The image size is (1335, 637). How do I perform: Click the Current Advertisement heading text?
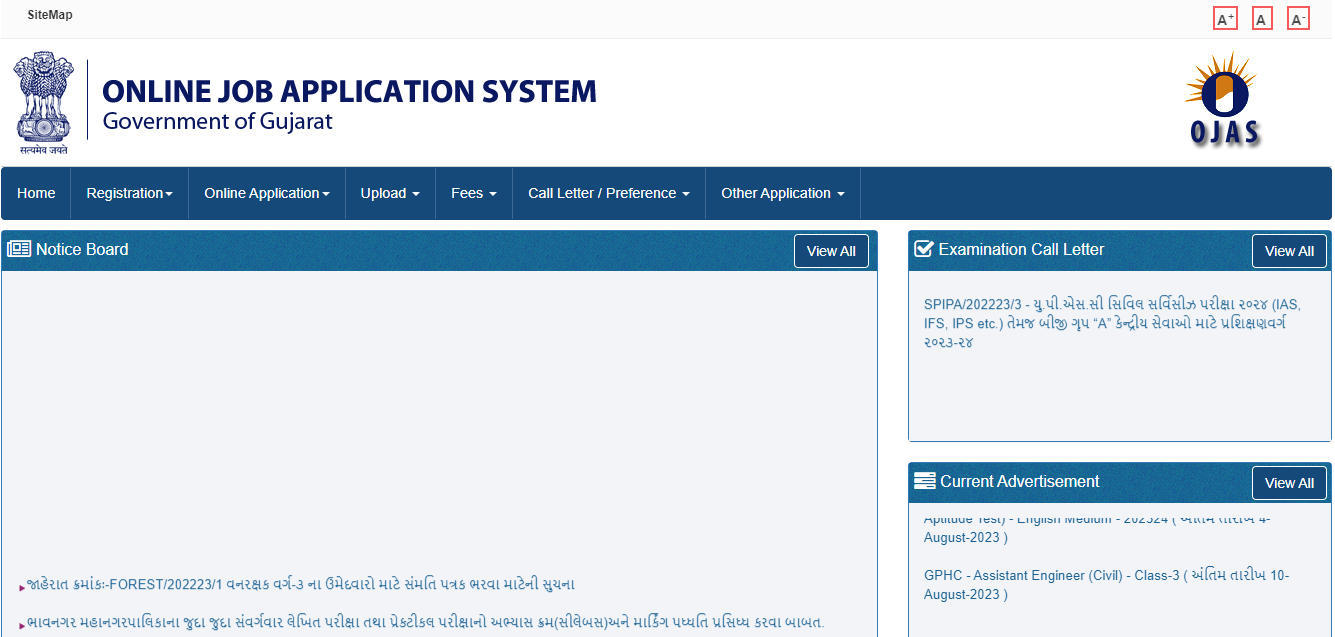1019,481
